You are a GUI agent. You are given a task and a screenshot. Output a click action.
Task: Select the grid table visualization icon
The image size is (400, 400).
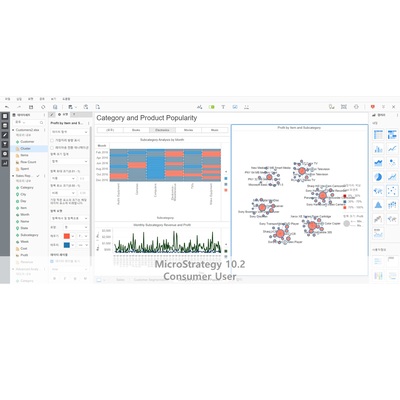point(378,135)
